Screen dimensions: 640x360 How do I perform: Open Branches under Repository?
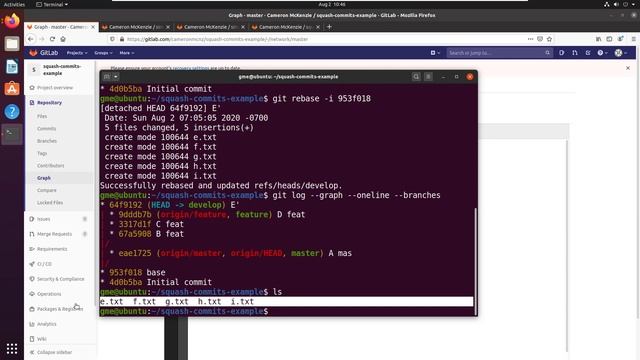coord(47,141)
